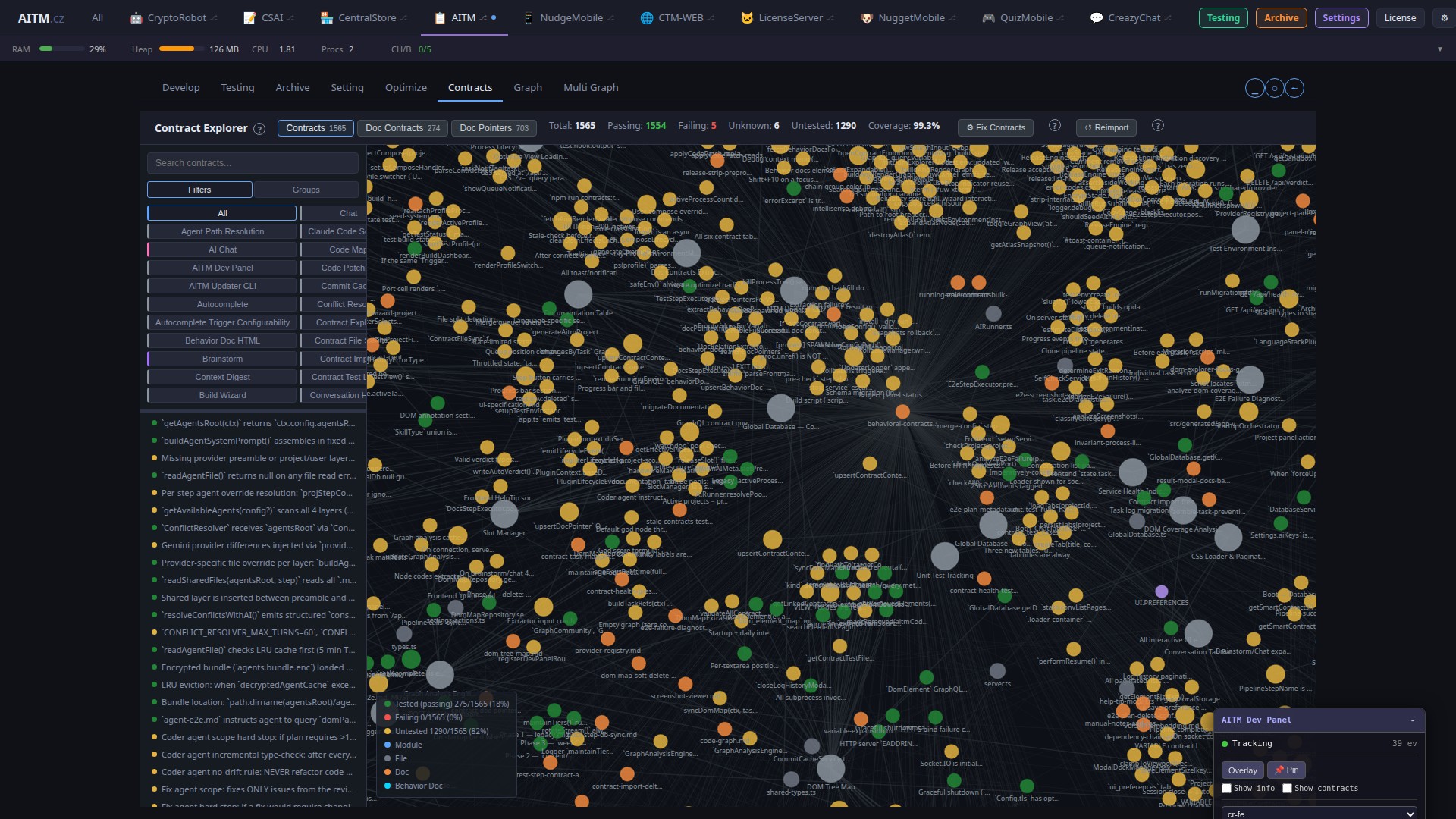Click the small-circle round icon
1456x819 pixels.
click(x=1275, y=88)
